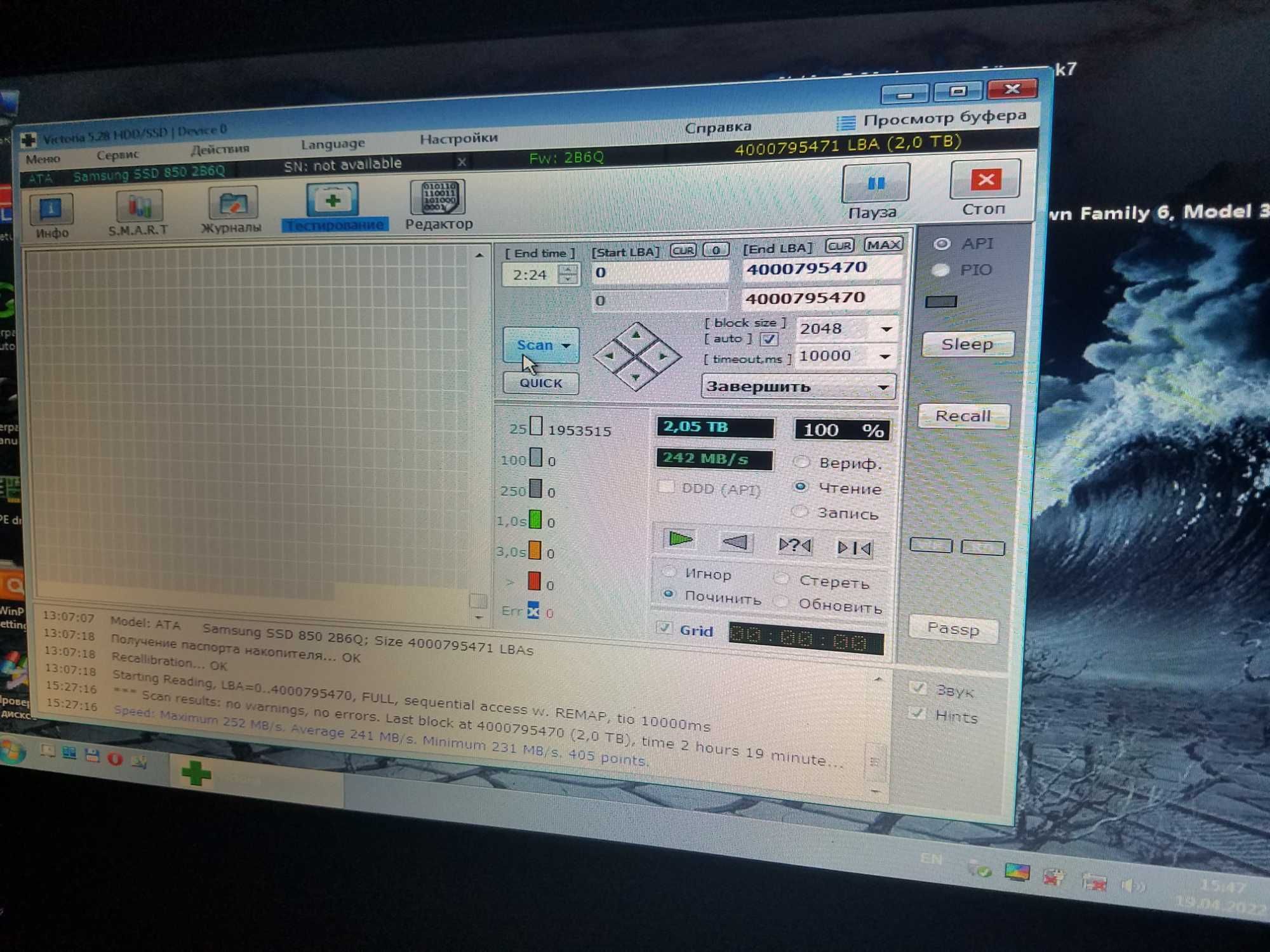The image size is (1270, 952).
Task: Click CUR button beside Start LBA
Action: (683, 250)
